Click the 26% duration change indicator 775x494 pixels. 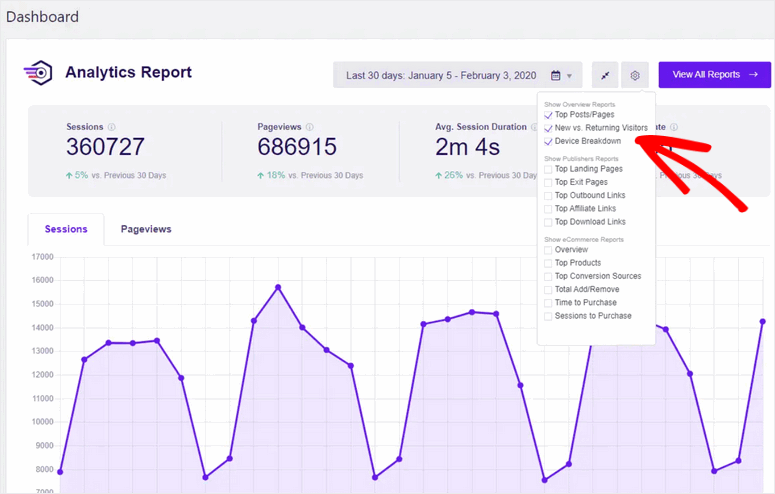[449, 175]
